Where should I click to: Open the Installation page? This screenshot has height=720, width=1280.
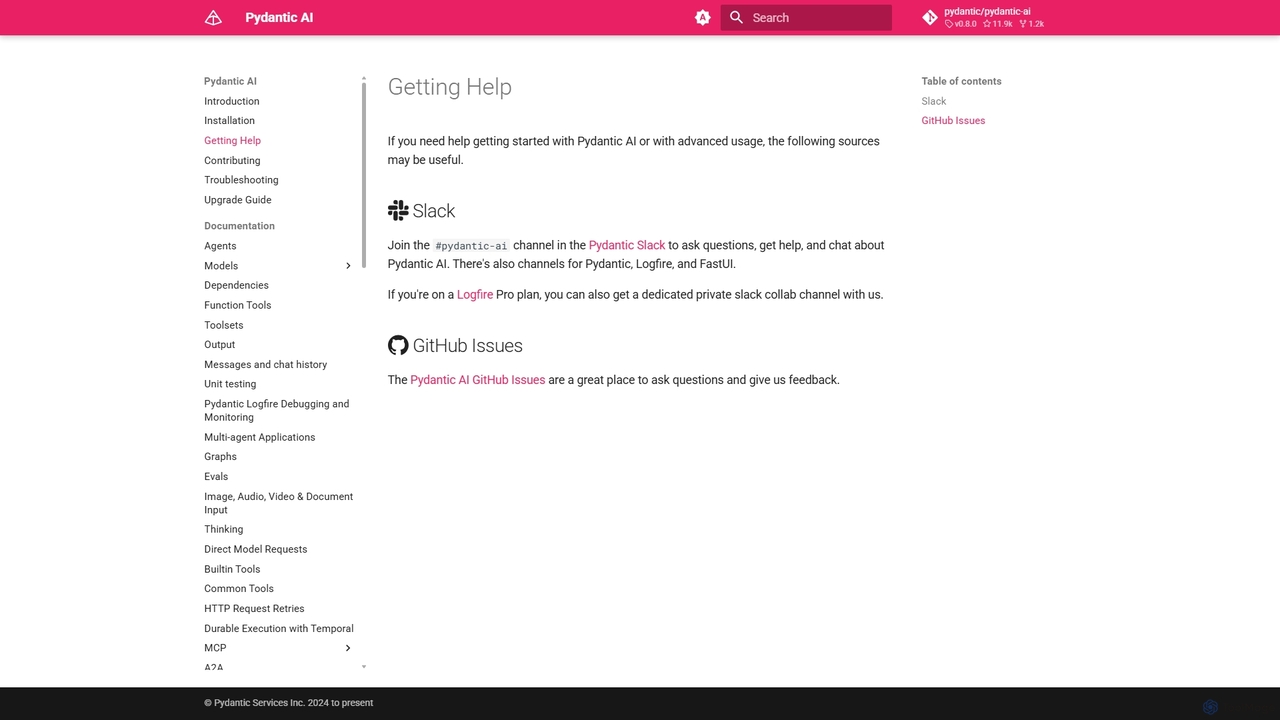[229, 121]
